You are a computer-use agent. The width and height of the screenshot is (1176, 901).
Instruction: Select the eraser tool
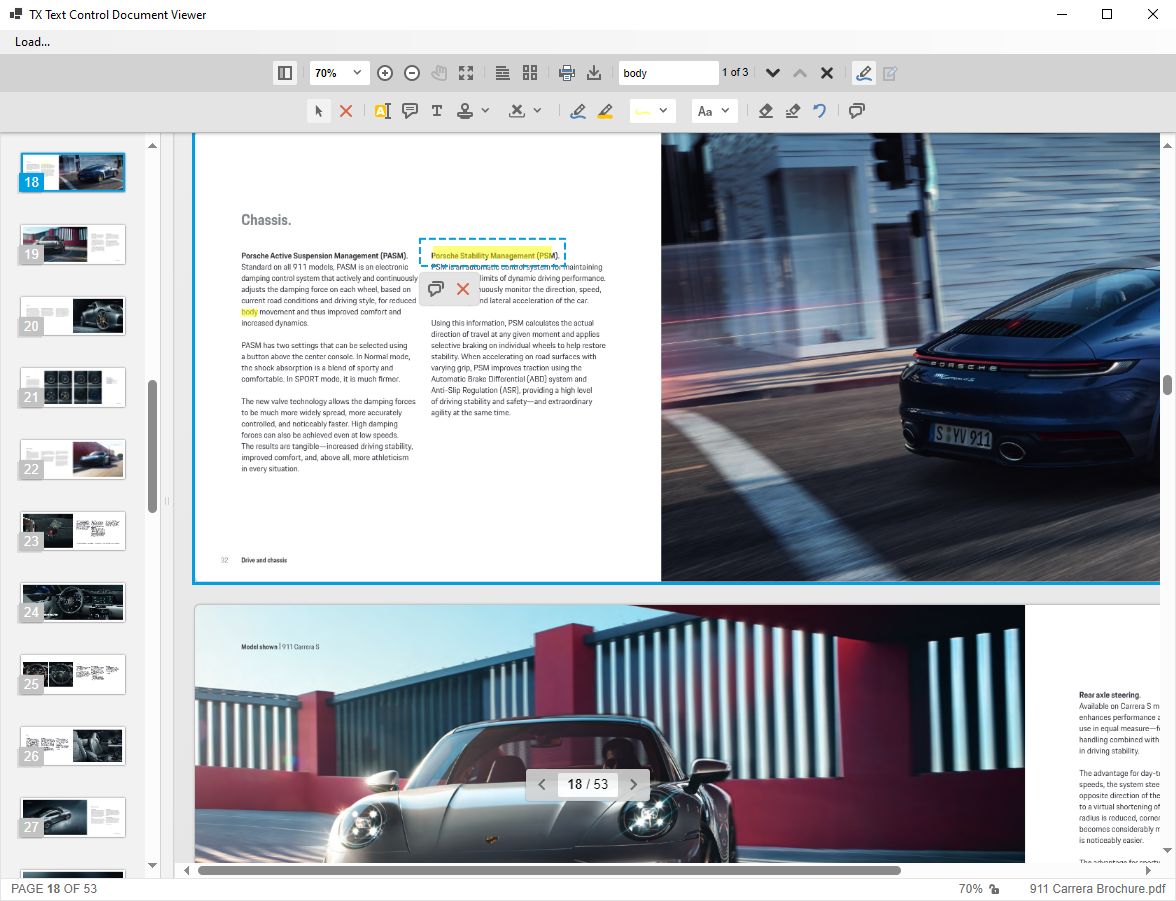pos(766,111)
